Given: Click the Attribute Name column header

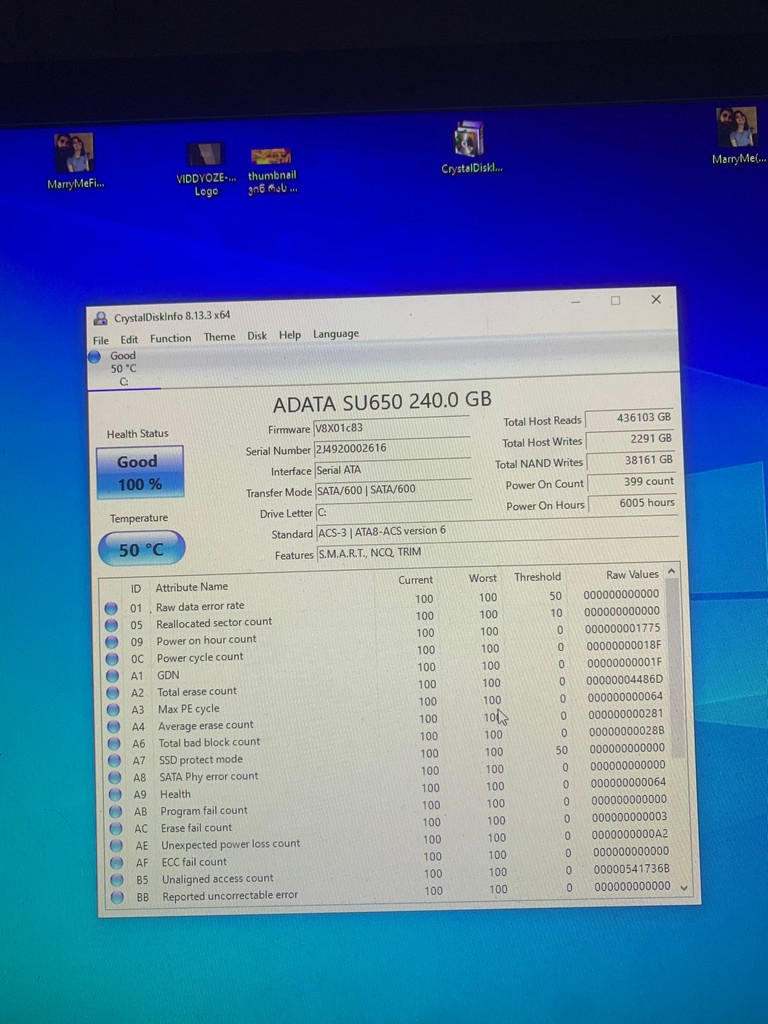Looking at the screenshot, I should [191, 587].
